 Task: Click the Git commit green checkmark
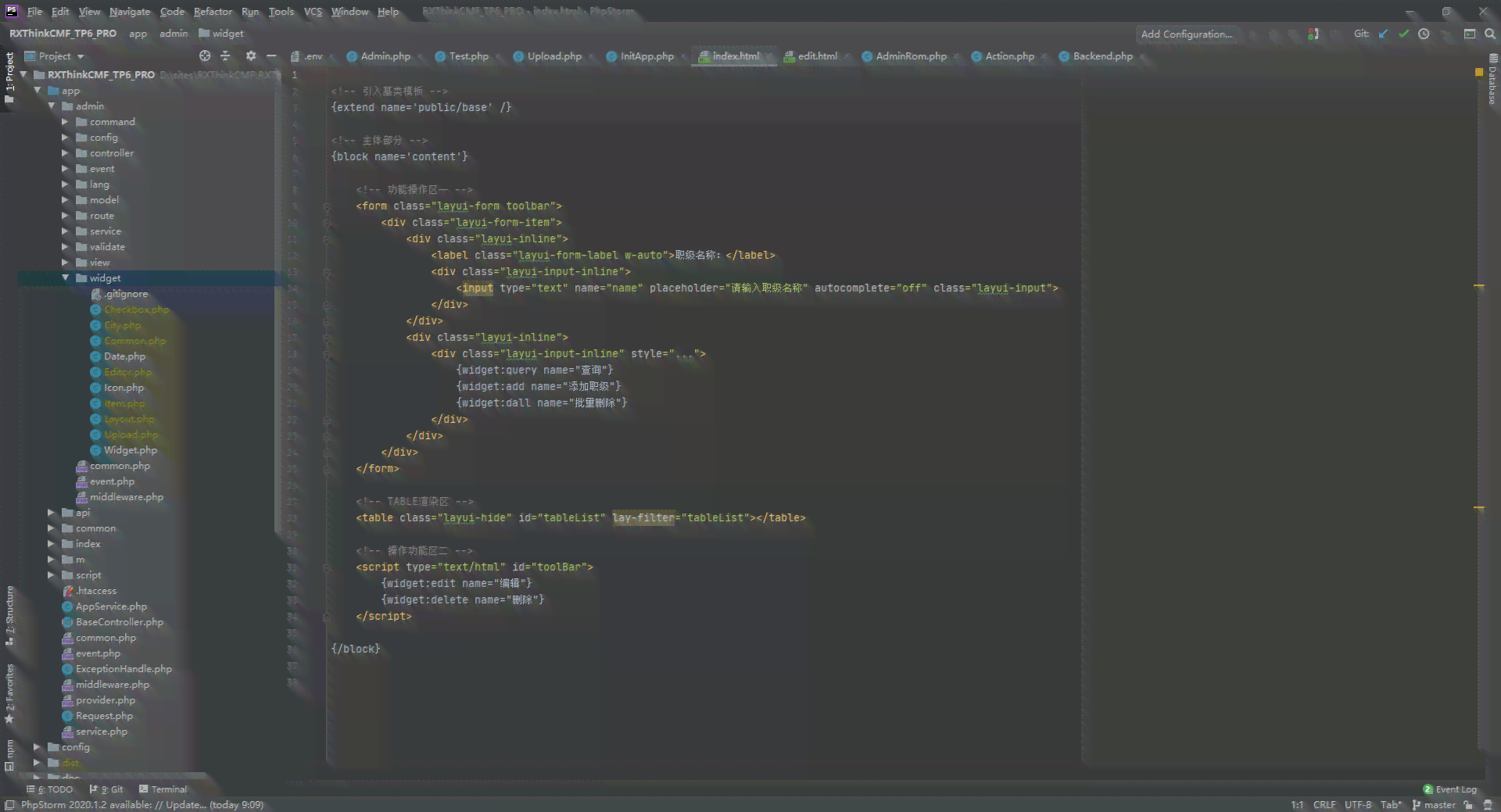[x=1403, y=34]
